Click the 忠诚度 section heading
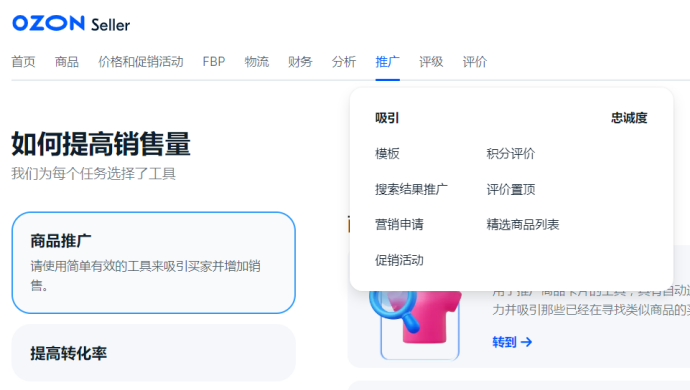 (629, 118)
